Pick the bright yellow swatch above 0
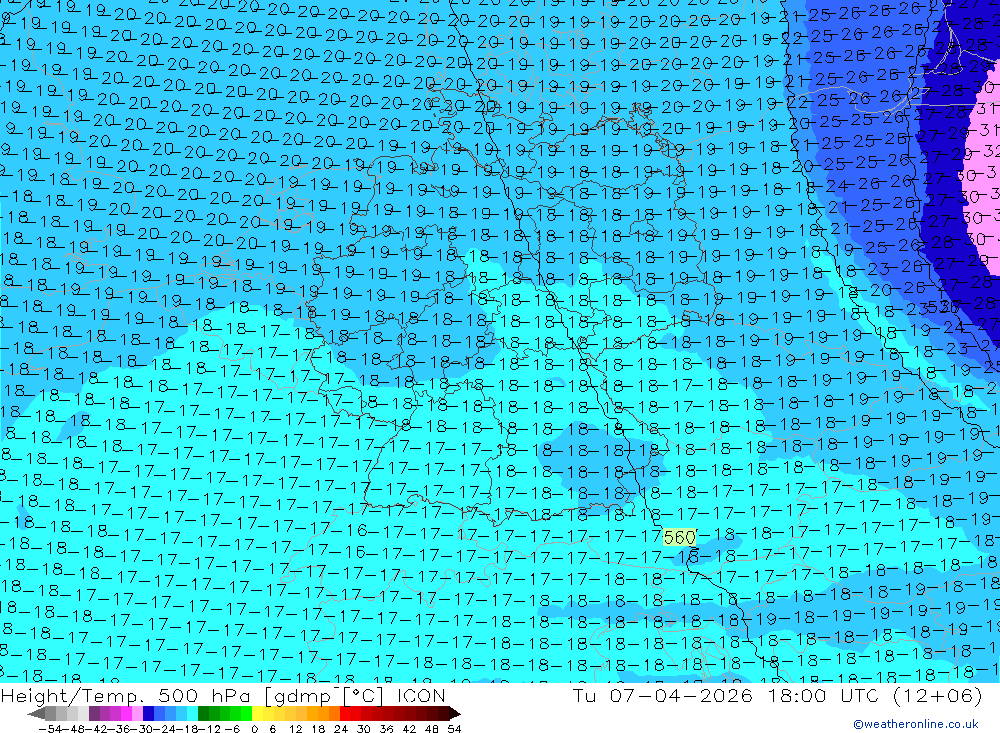The image size is (1000, 733). tap(257, 714)
